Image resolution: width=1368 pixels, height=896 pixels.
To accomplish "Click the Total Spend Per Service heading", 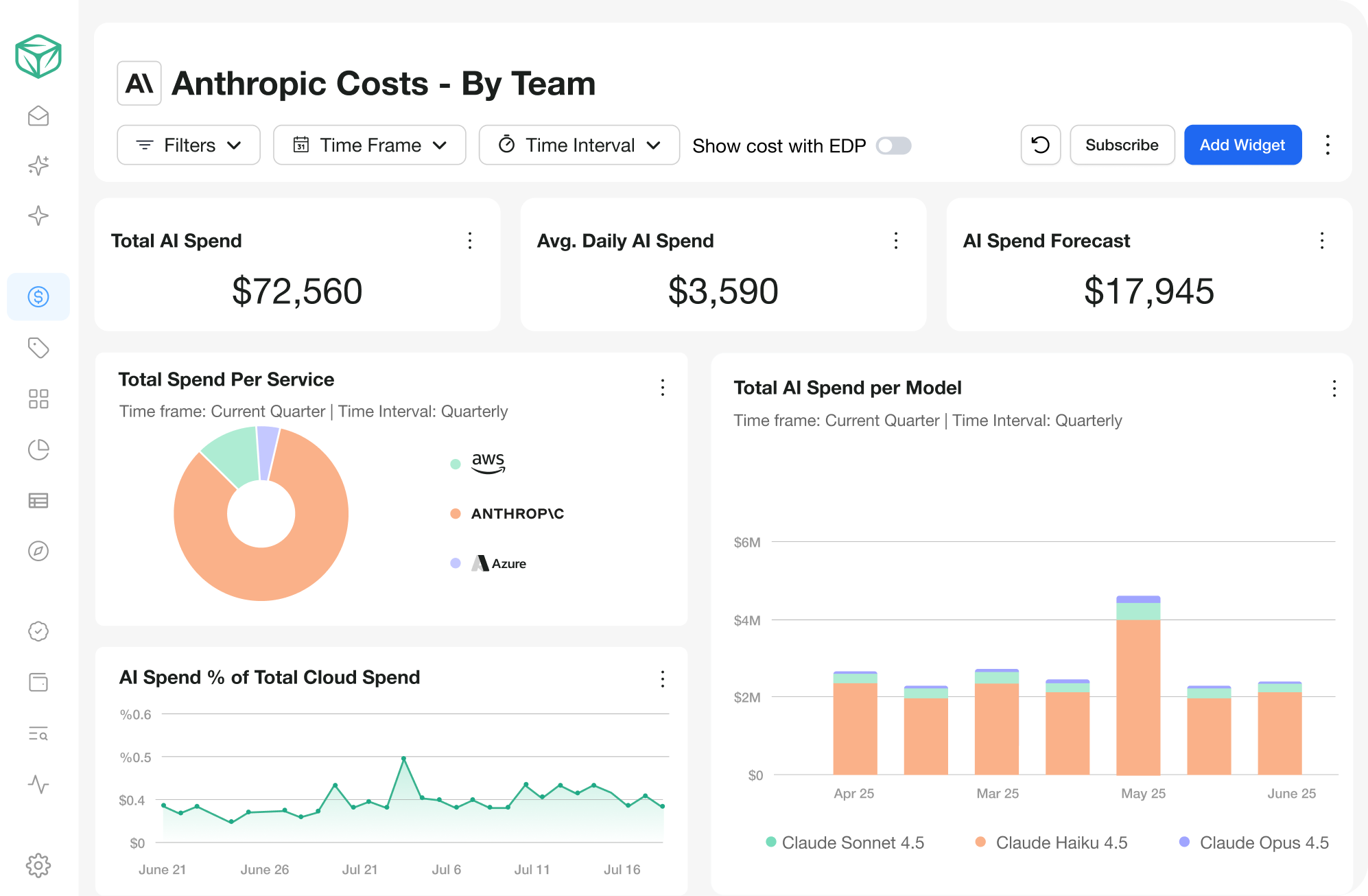I will point(226,379).
